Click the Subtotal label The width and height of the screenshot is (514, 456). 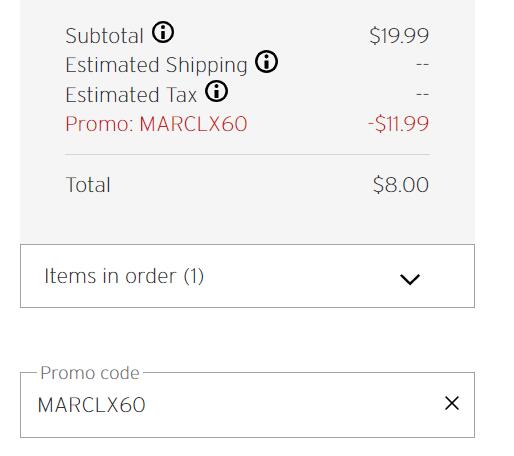(104, 36)
